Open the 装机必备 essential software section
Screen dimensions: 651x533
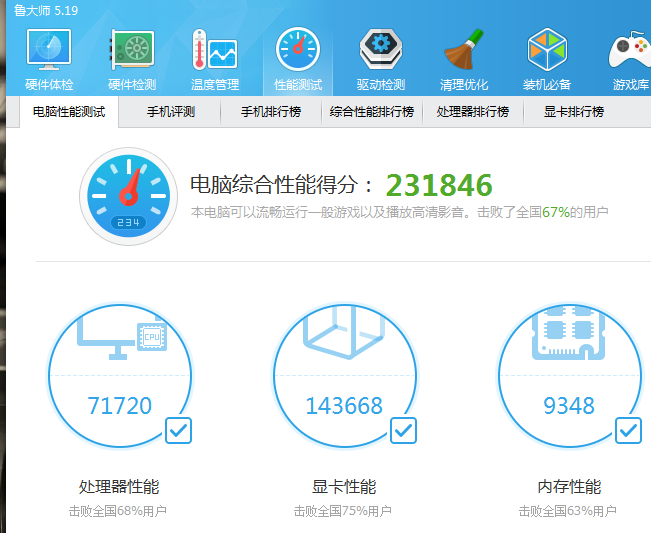click(x=547, y=60)
